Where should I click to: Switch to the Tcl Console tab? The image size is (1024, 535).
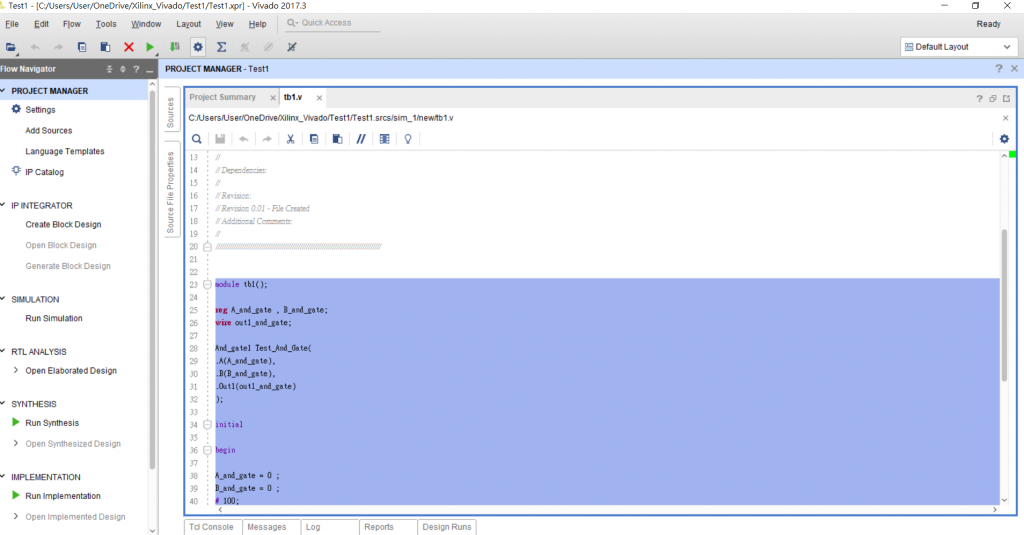[x=211, y=527]
